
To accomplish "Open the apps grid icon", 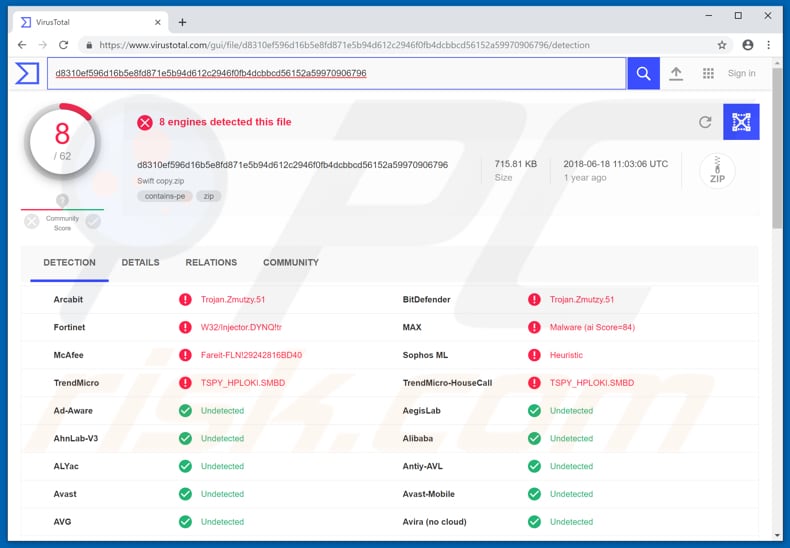I will [x=708, y=74].
